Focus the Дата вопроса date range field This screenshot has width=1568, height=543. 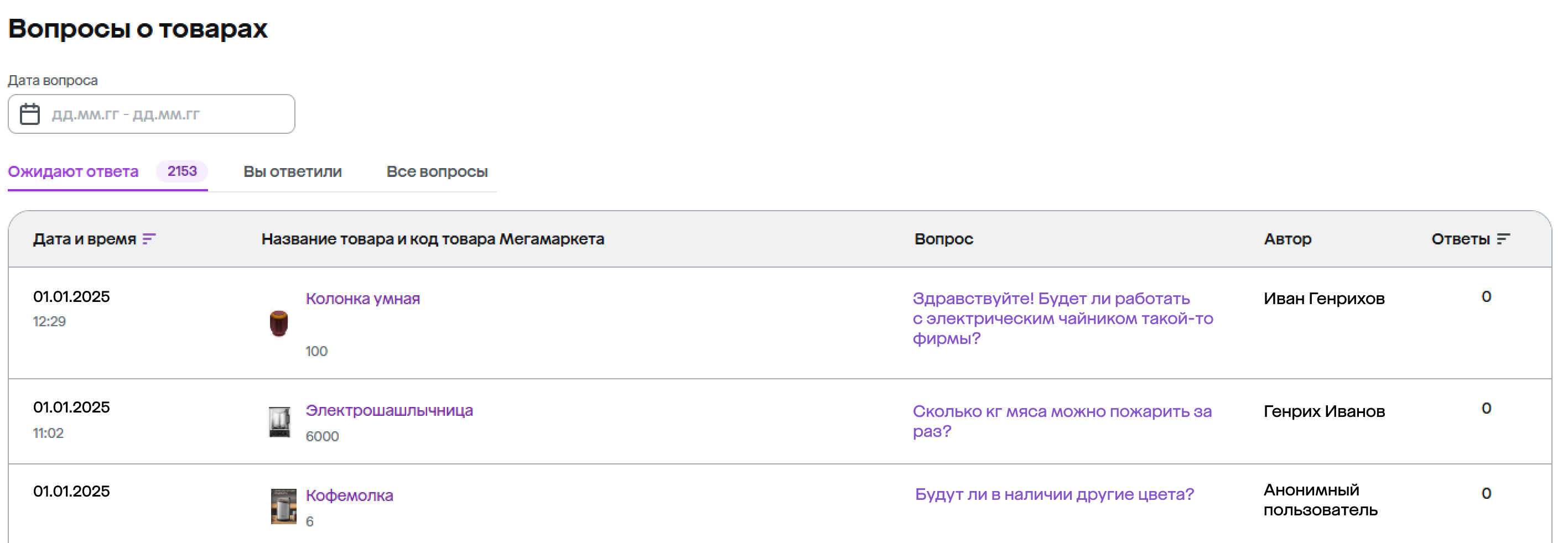[152, 114]
